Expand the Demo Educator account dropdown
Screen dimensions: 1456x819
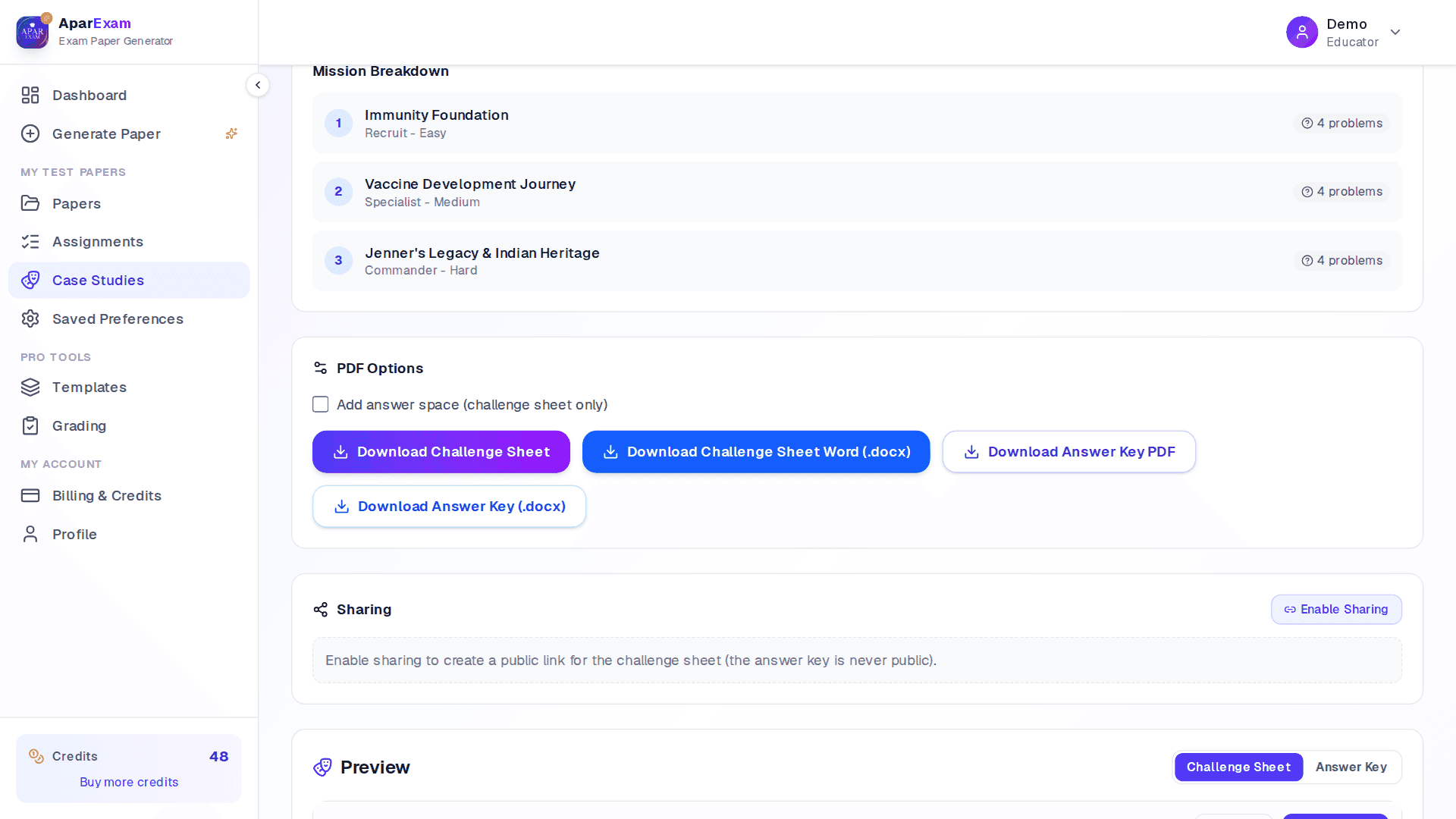(x=1395, y=32)
